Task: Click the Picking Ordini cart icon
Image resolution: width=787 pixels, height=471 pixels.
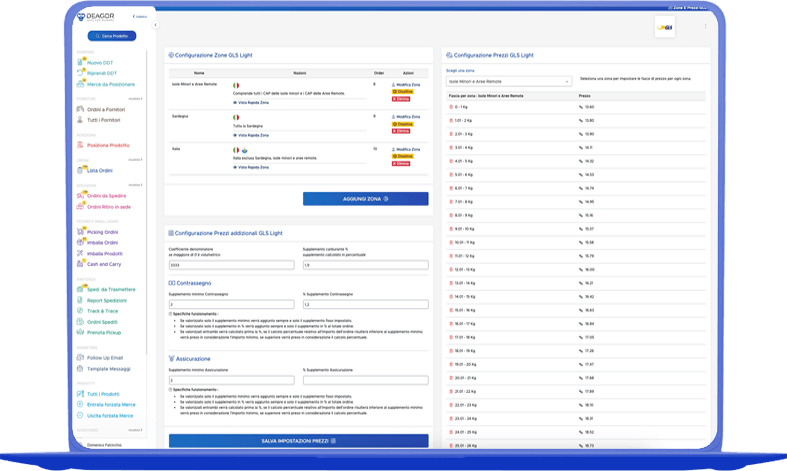Action: [x=80, y=231]
